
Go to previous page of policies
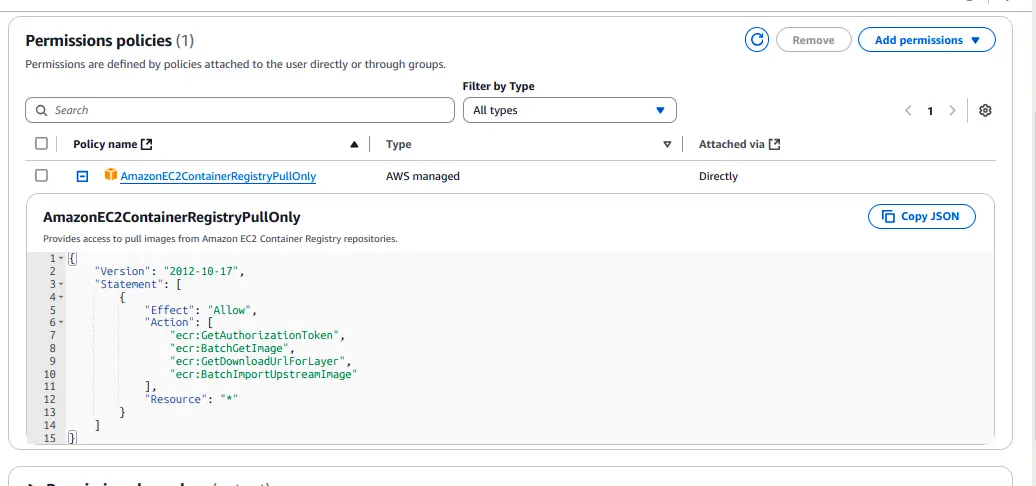click(908, 110)
